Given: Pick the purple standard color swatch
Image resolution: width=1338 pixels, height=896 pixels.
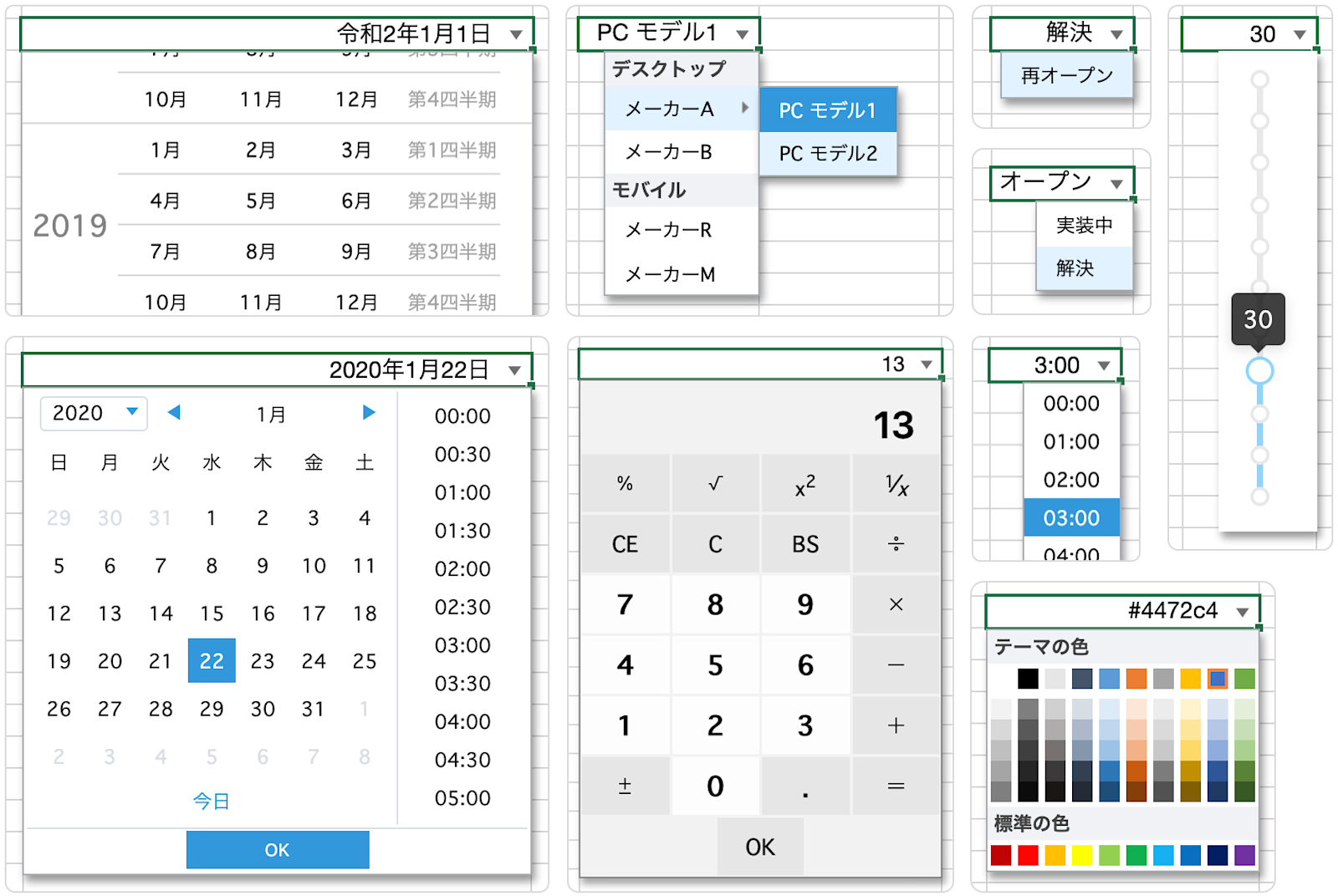Looking at the screenshot, I should (x=1245, y=855).
